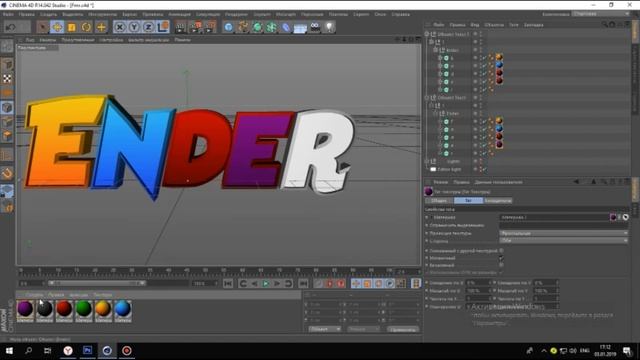640x360 pixels.
Task: Collapse the second top-level object in tree
Action: [x=427, y=98]
